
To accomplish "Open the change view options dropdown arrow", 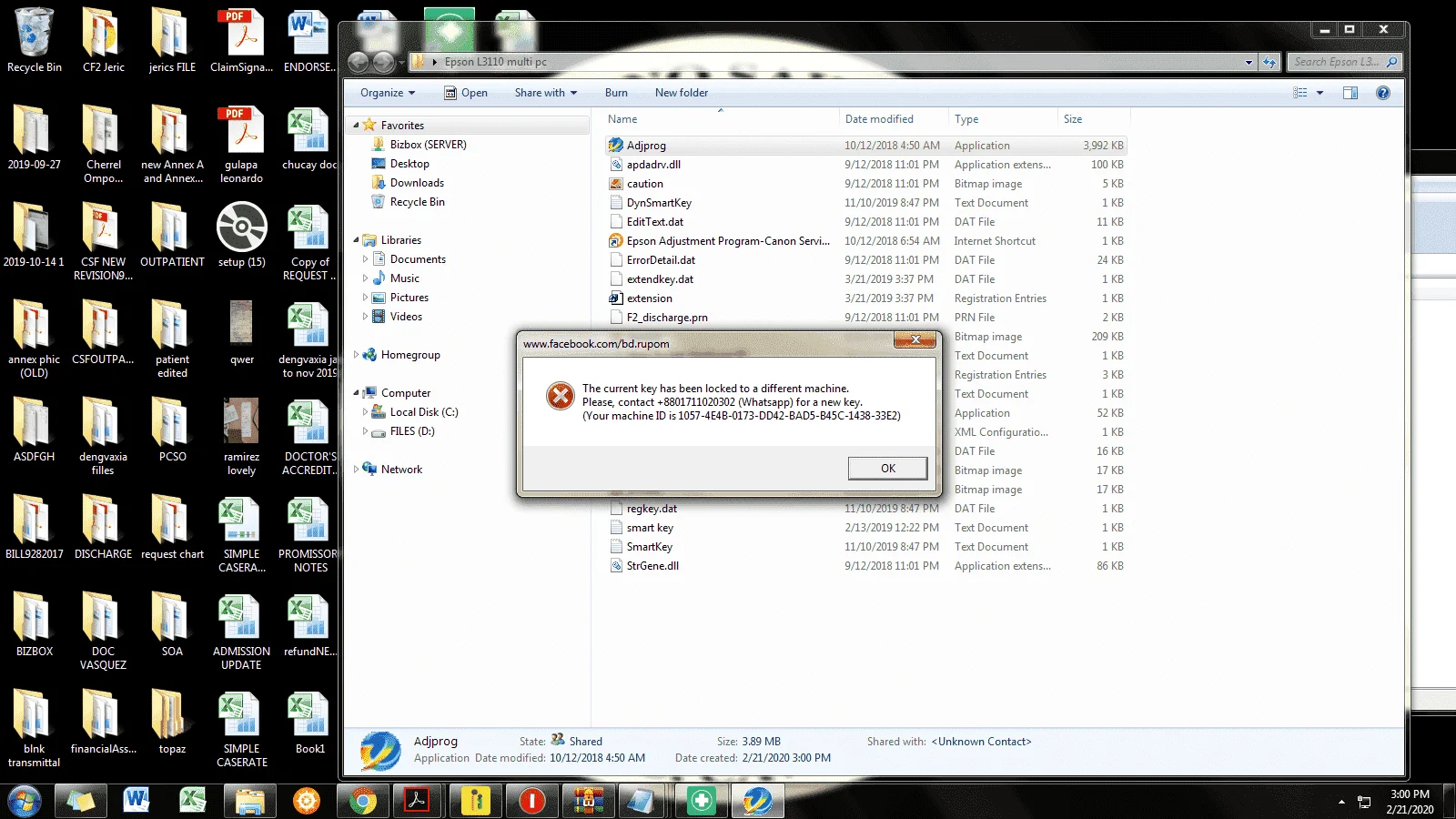I will pos(1319,93).
